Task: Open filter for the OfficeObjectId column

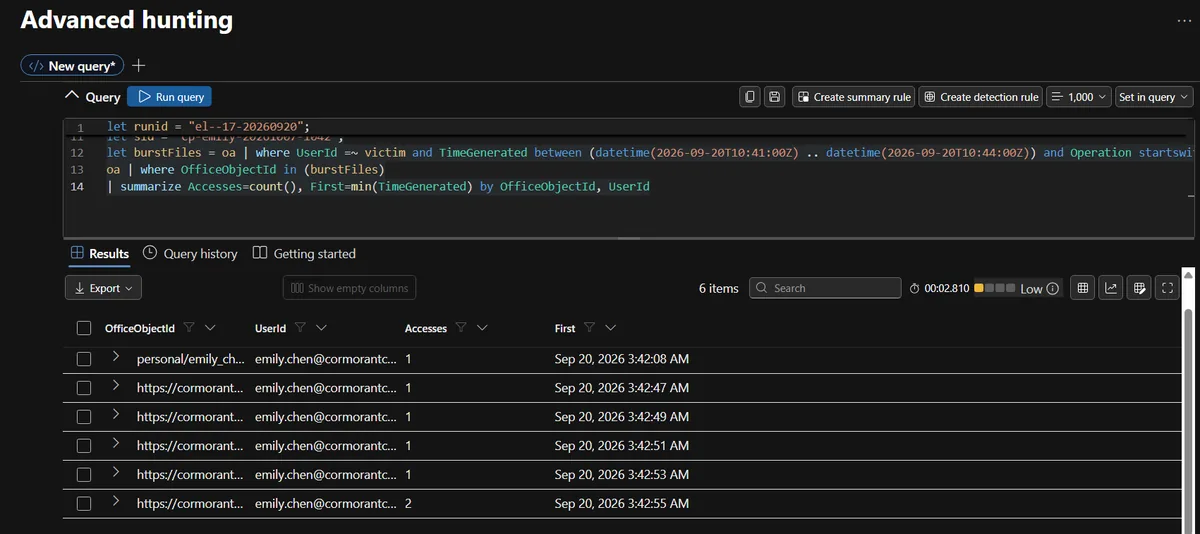Action: click(189, 328)
